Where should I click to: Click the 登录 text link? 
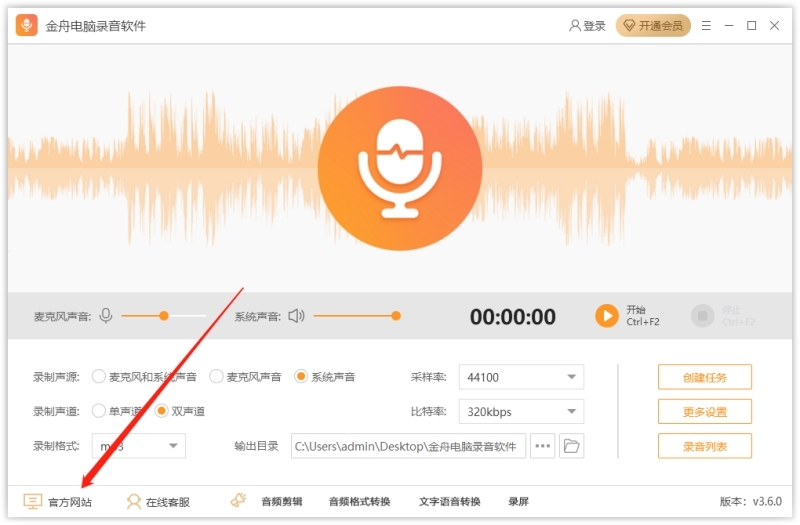coord(594,26)
